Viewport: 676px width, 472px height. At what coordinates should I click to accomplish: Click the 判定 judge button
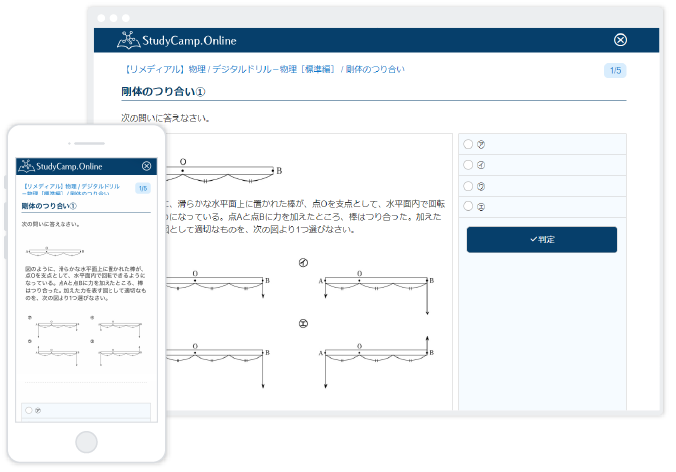tap(541, 239)
